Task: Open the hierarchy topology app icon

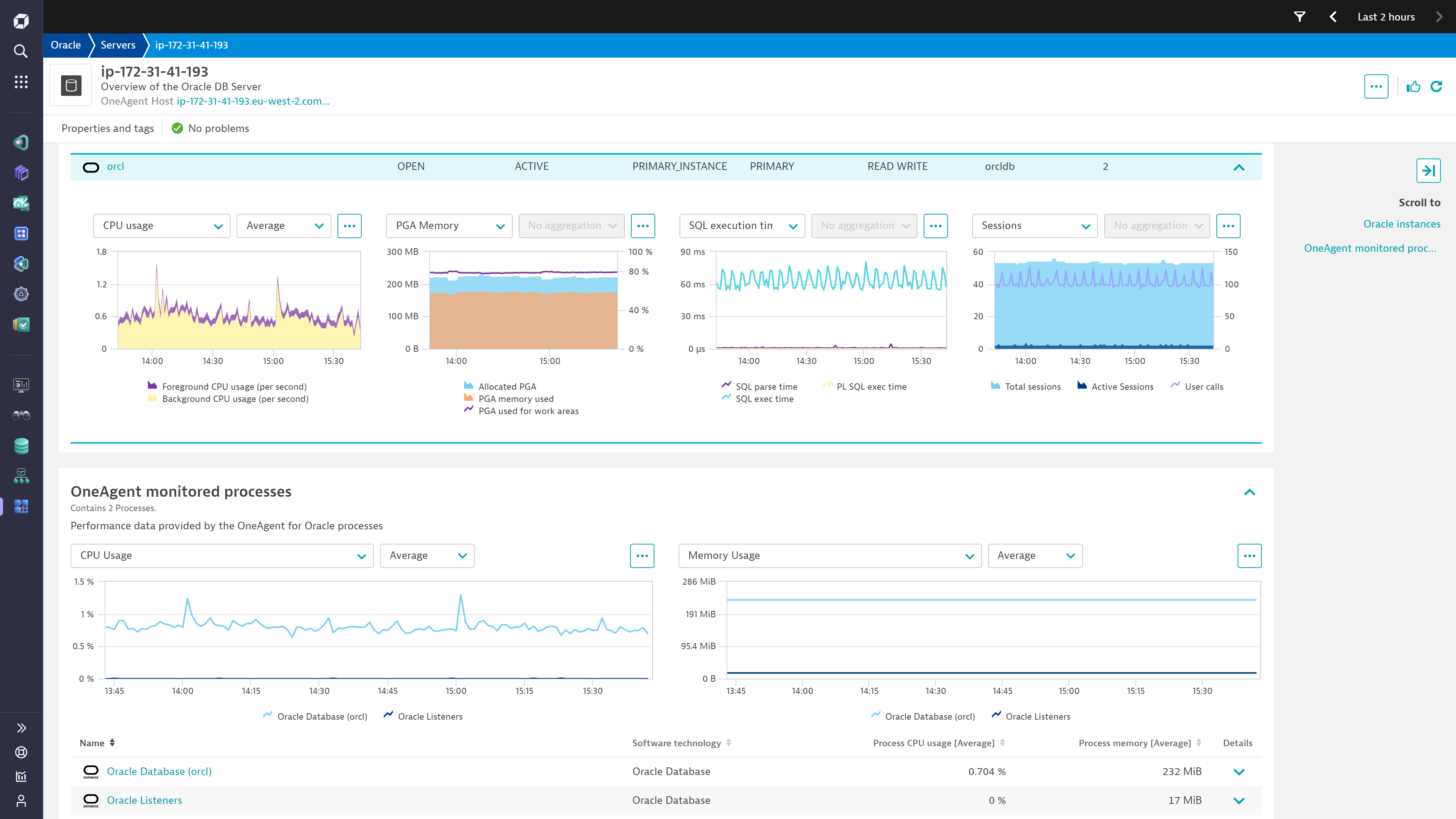Action: (21, 476)
